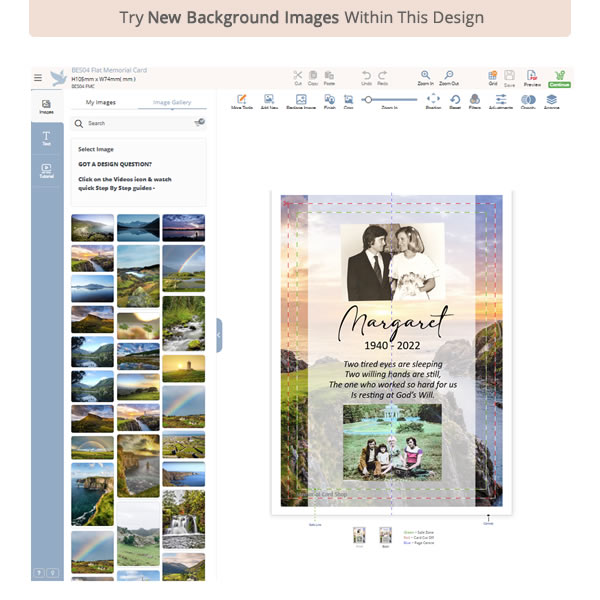Click the Reset rotation icon
Screen dimensions: 600x600
click(455, 100)
